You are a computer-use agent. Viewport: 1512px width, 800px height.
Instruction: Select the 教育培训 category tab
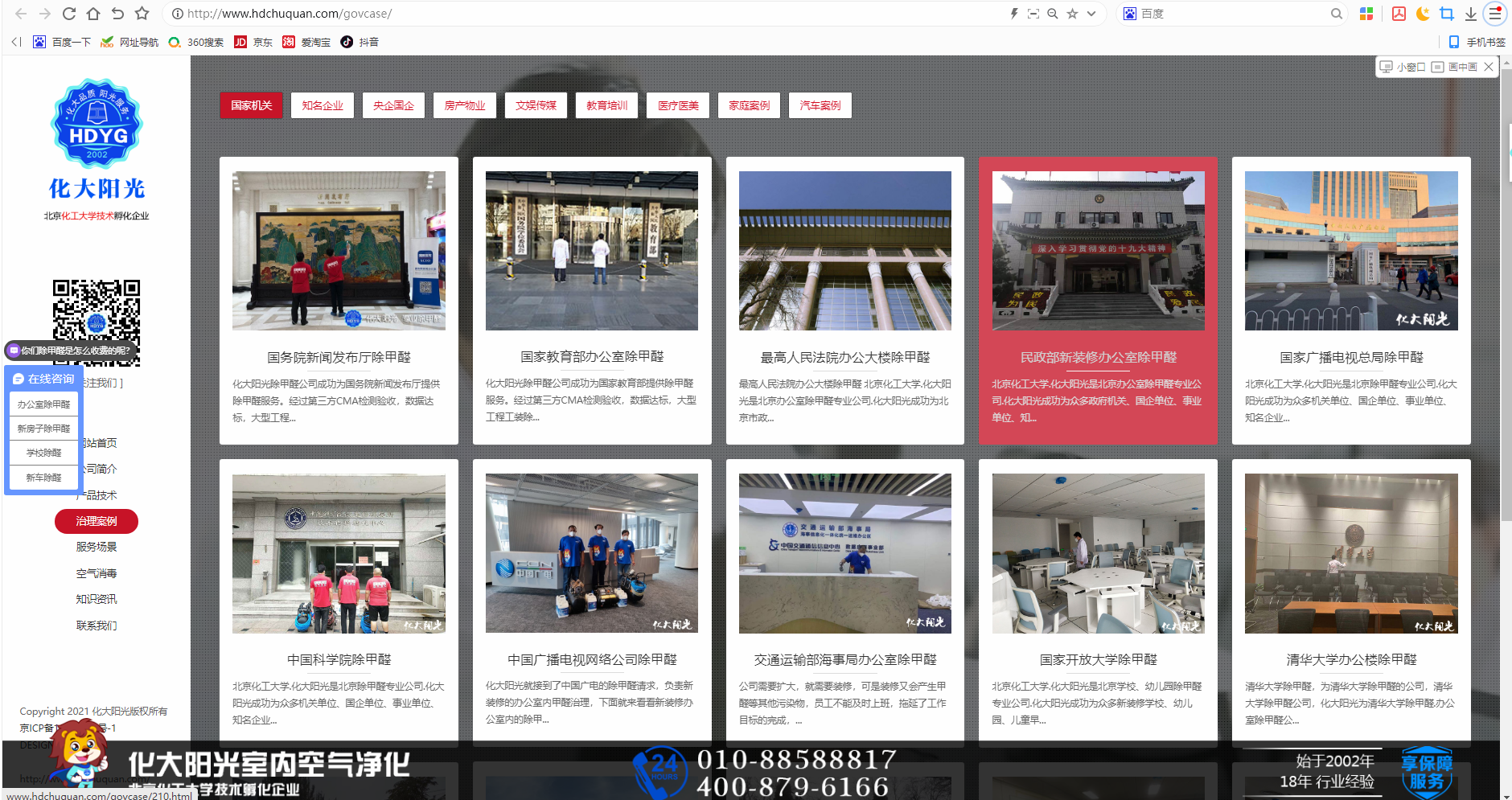[607, 105]
